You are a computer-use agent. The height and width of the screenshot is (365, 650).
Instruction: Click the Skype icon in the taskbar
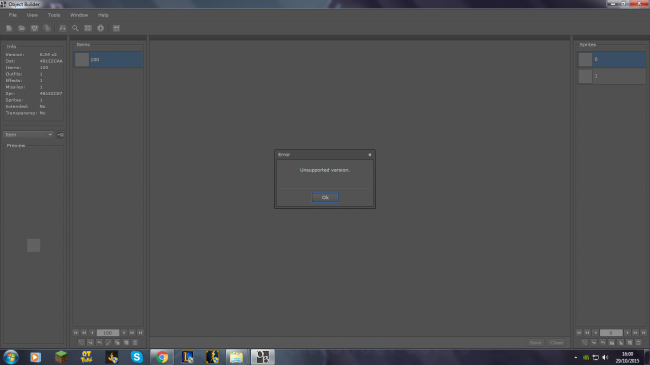pos(137,357)
